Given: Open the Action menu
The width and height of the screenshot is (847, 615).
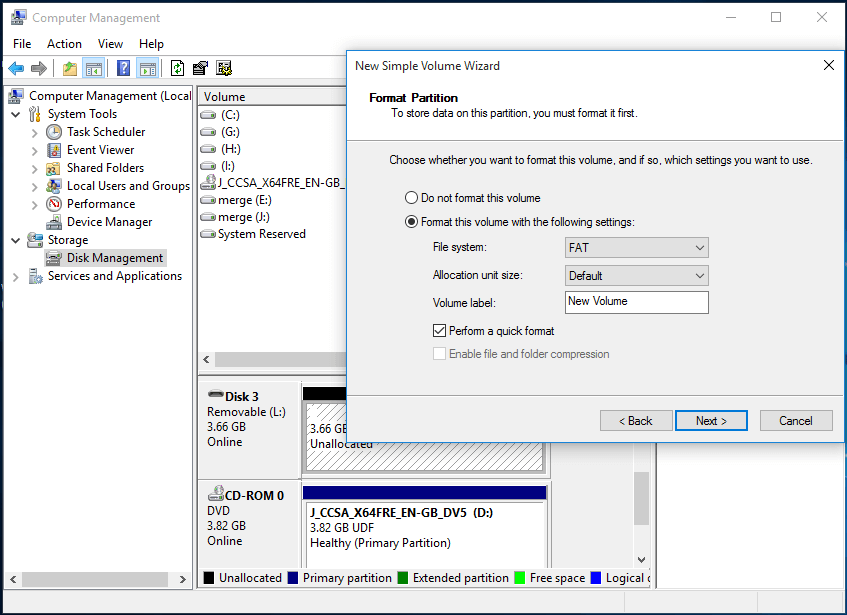Looking at the screenshot, I should point(64,43).
